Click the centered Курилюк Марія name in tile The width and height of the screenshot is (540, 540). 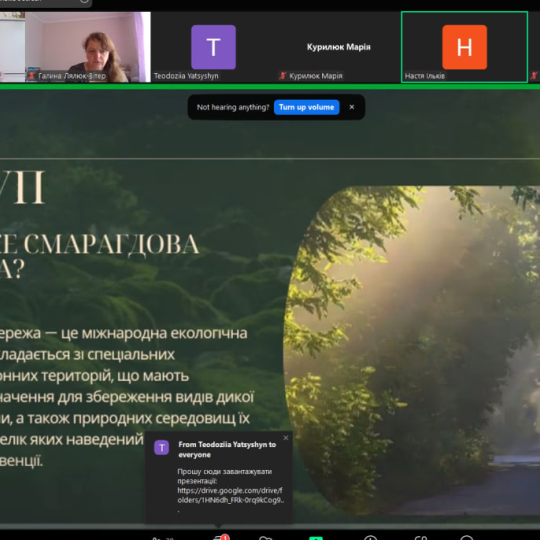tap(339, 47)
